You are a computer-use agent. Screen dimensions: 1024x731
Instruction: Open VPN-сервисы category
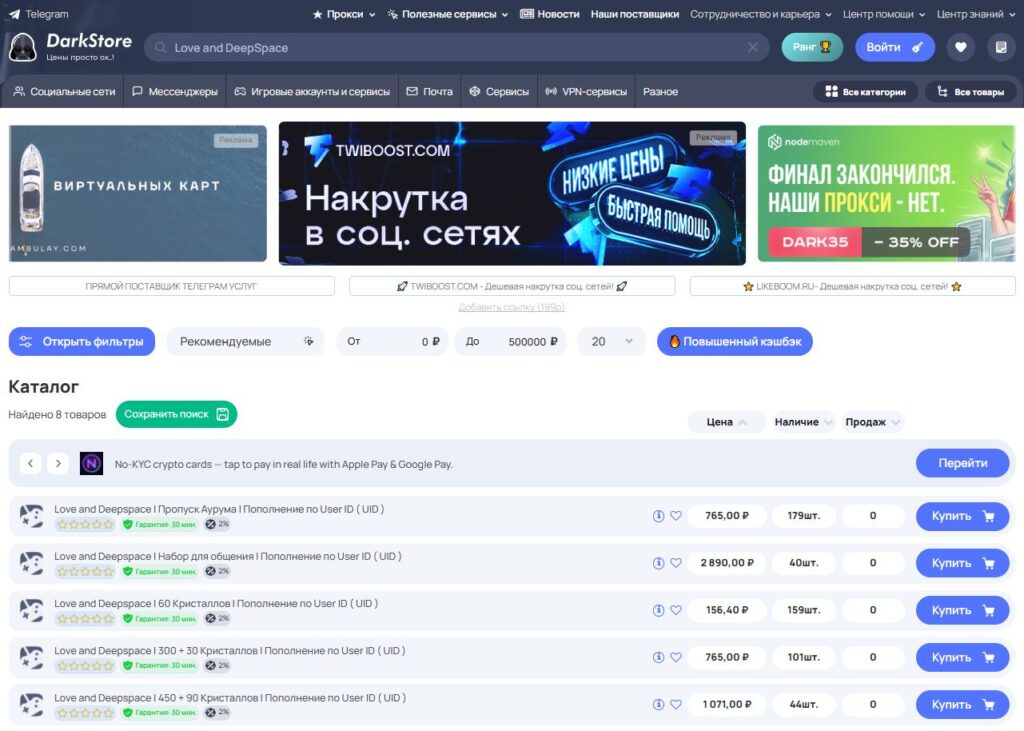pyautogui.click(x=586, y=91)
